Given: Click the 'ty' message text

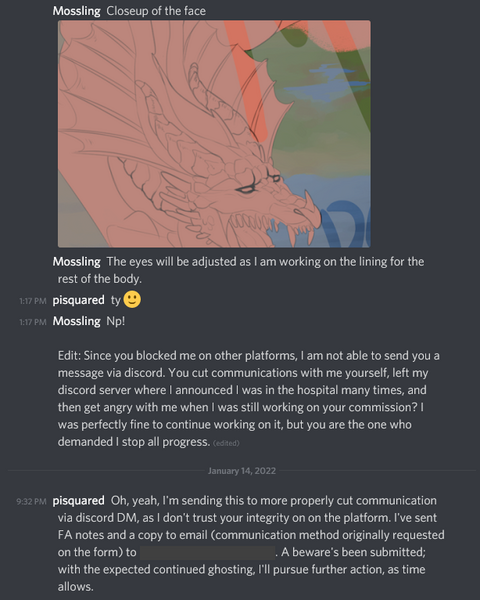Looking at the screenshot, I should [x=116, y=300].
